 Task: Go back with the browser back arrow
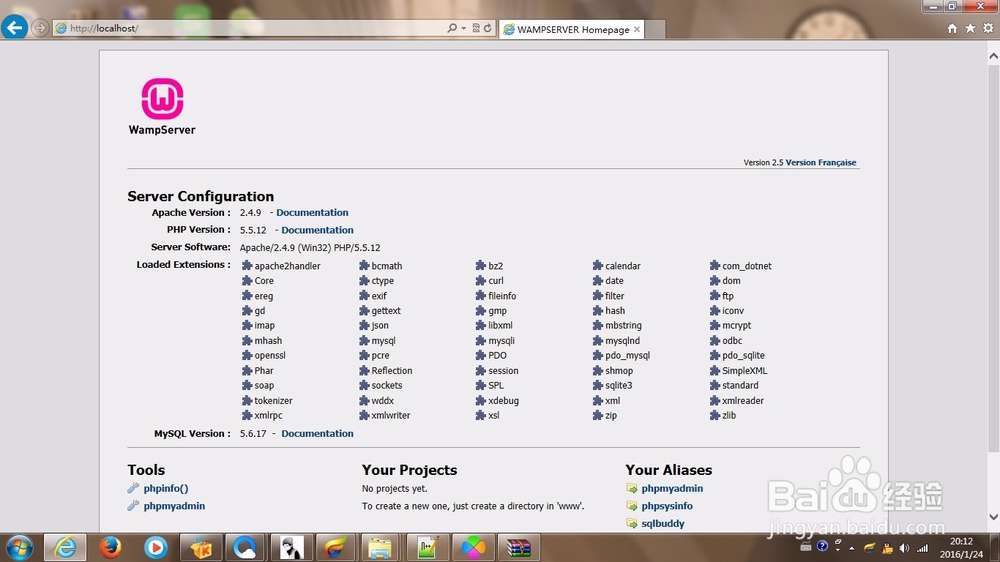tap(14, 28)
